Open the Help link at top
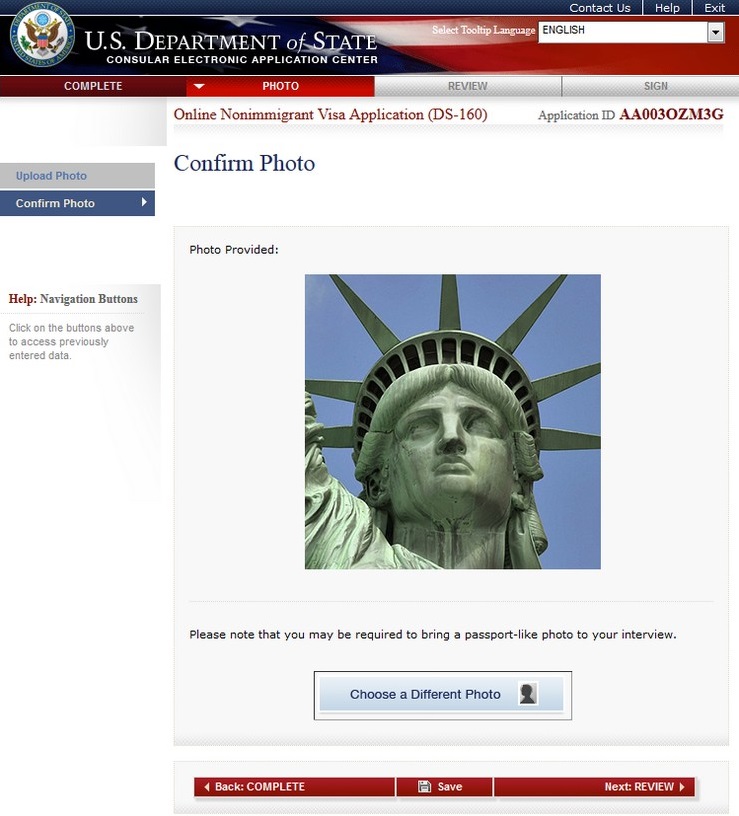 [x=667, y=8]
